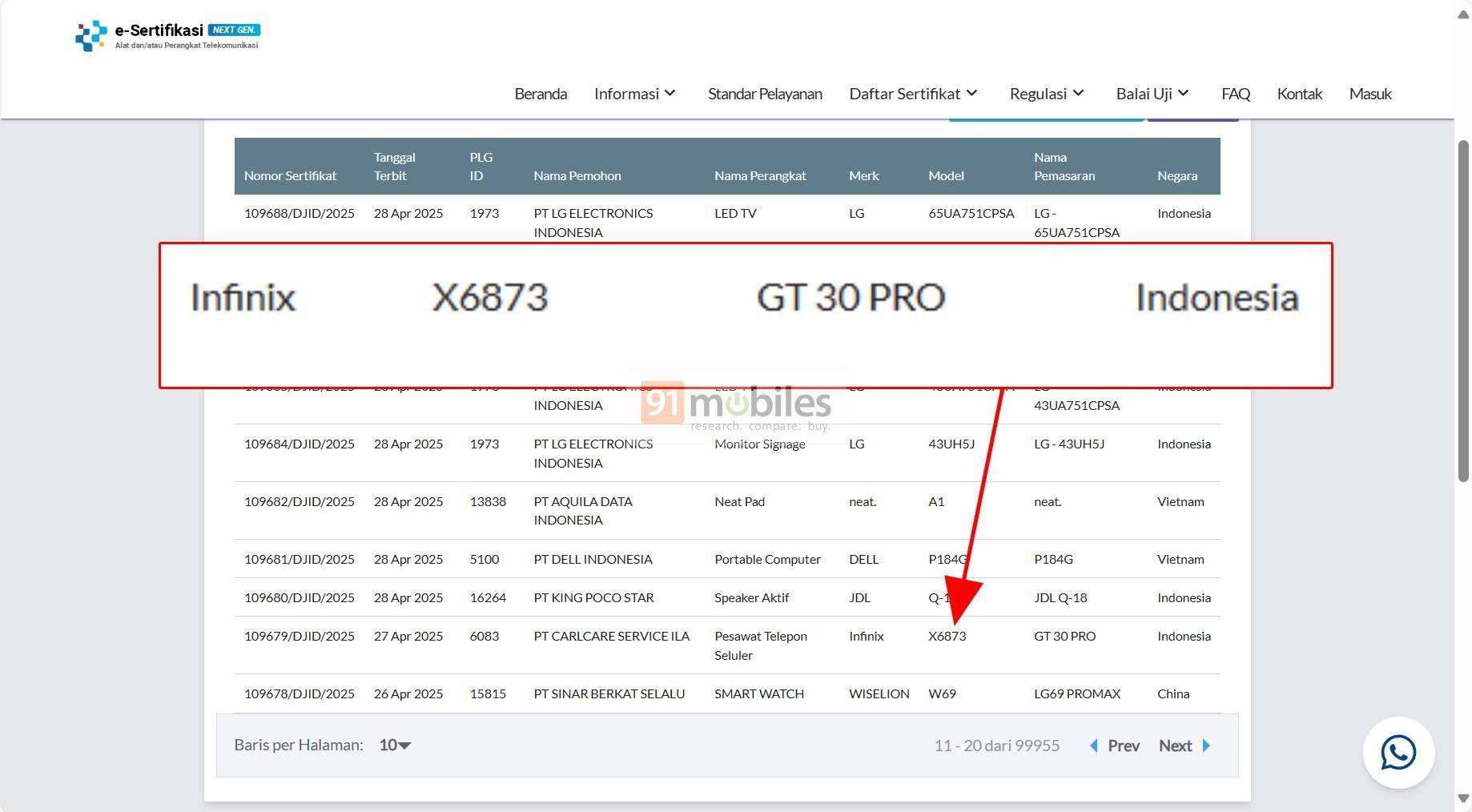Viewport: 1472px width, 812px height.
Task: Click the vertical page scrollbar thumb
Action: [x=1463, y=311]
